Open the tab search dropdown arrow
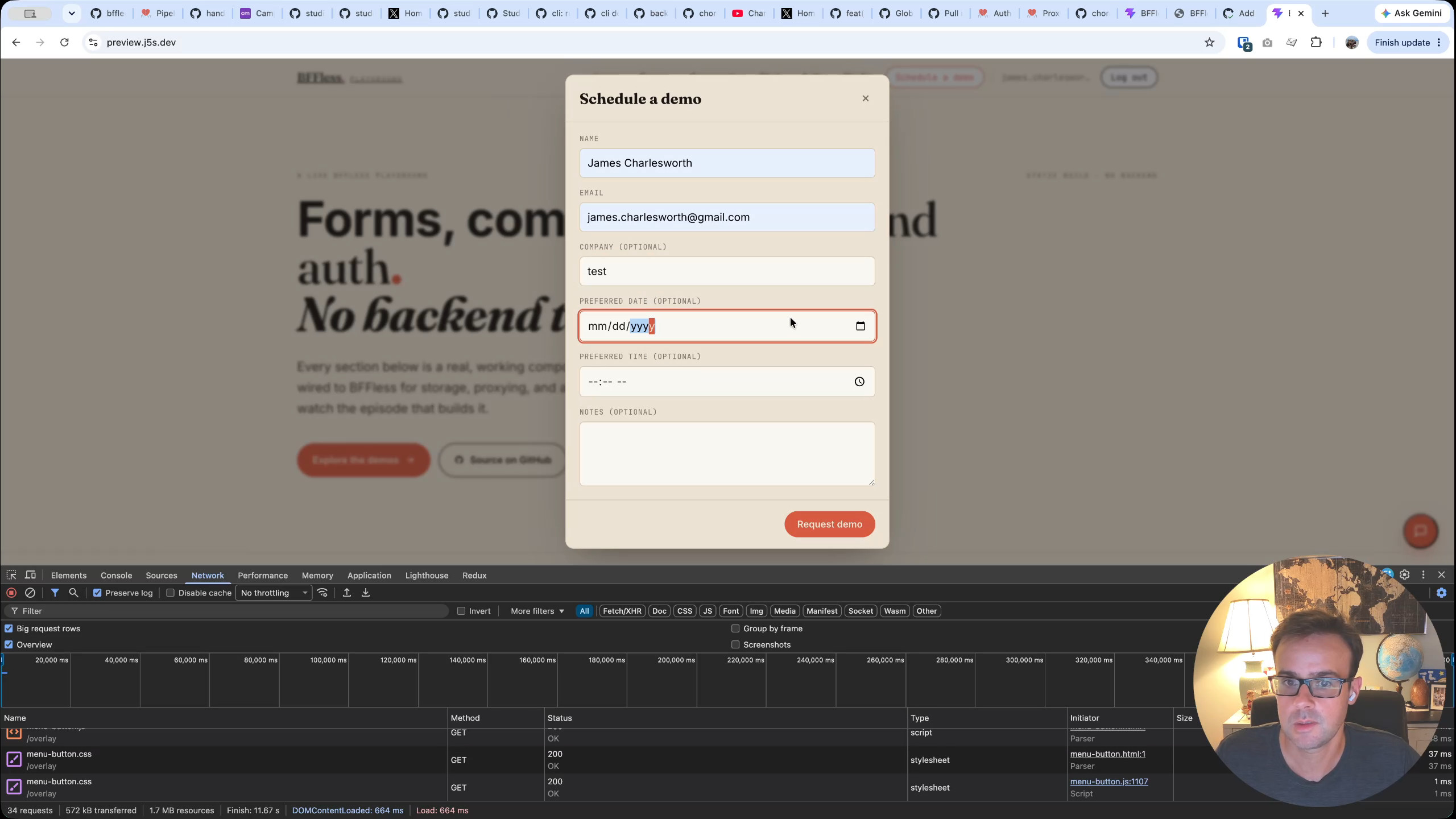Screen dimensions: 1456x819 [72, 13]
